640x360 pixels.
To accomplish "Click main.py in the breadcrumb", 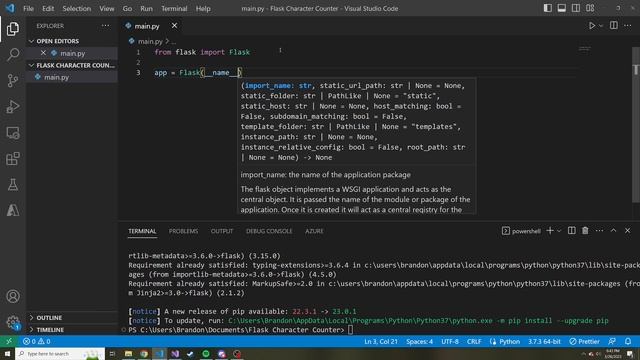I will 150,41.
